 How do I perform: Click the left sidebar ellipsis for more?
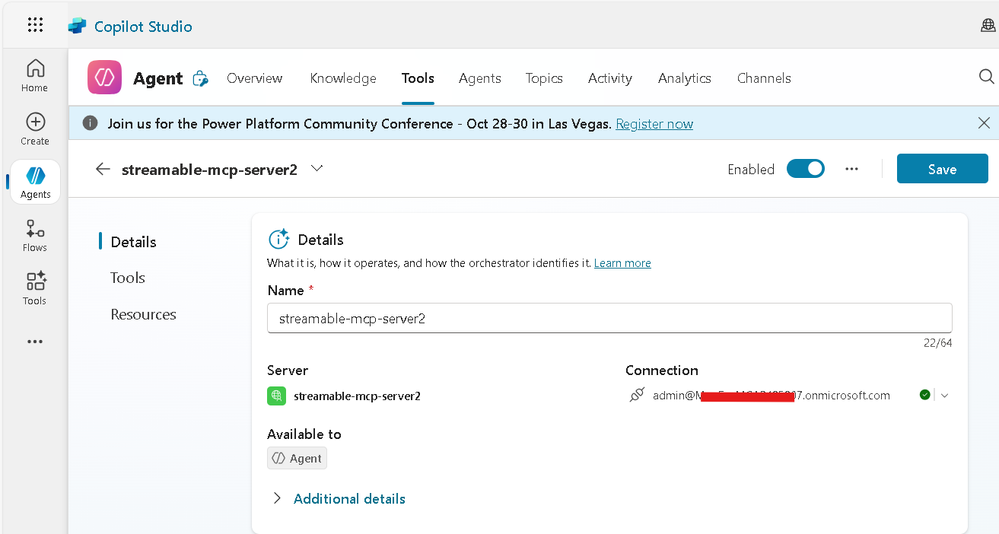coord(35,342)
